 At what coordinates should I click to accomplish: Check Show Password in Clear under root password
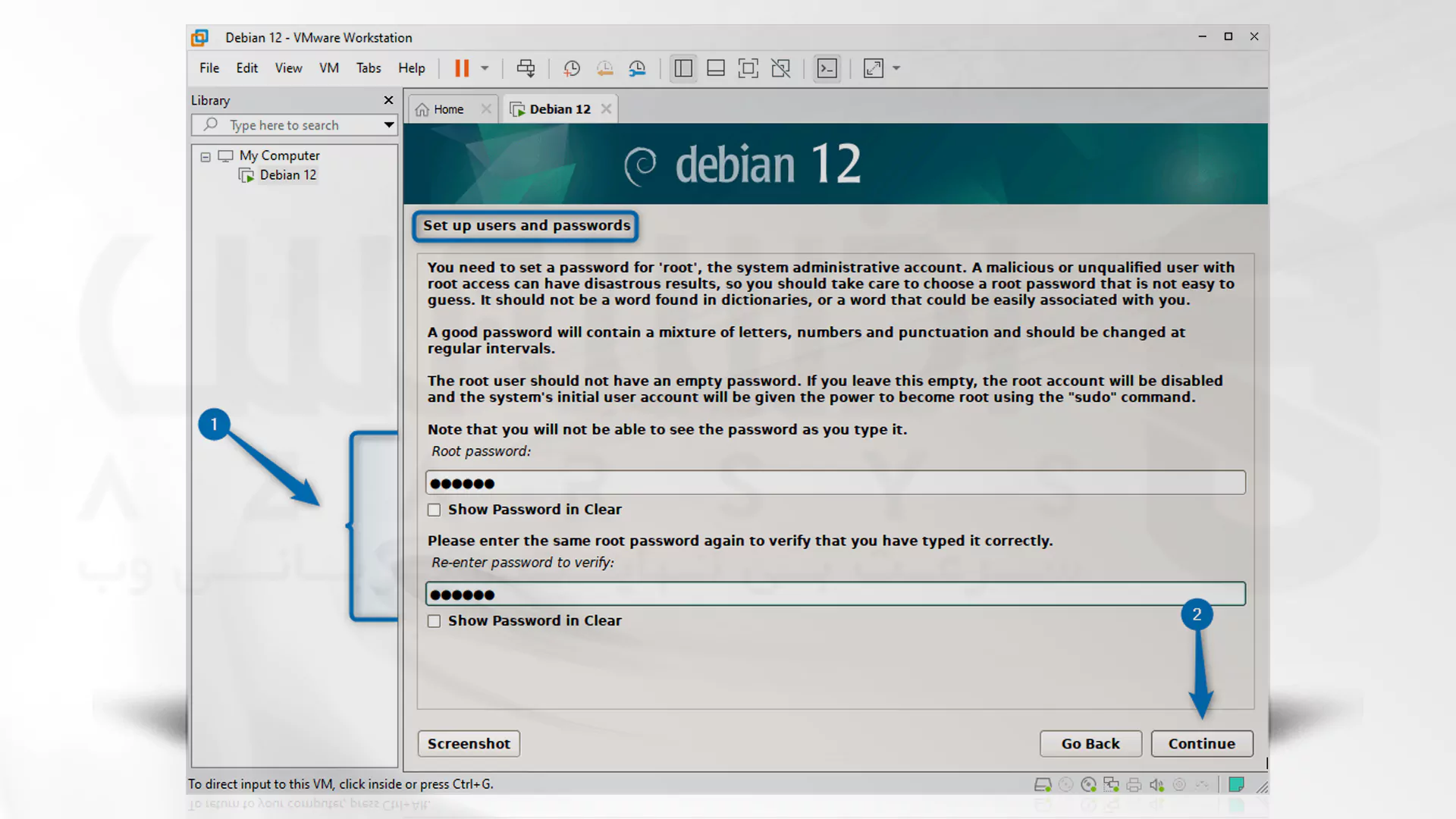point(434,510)
